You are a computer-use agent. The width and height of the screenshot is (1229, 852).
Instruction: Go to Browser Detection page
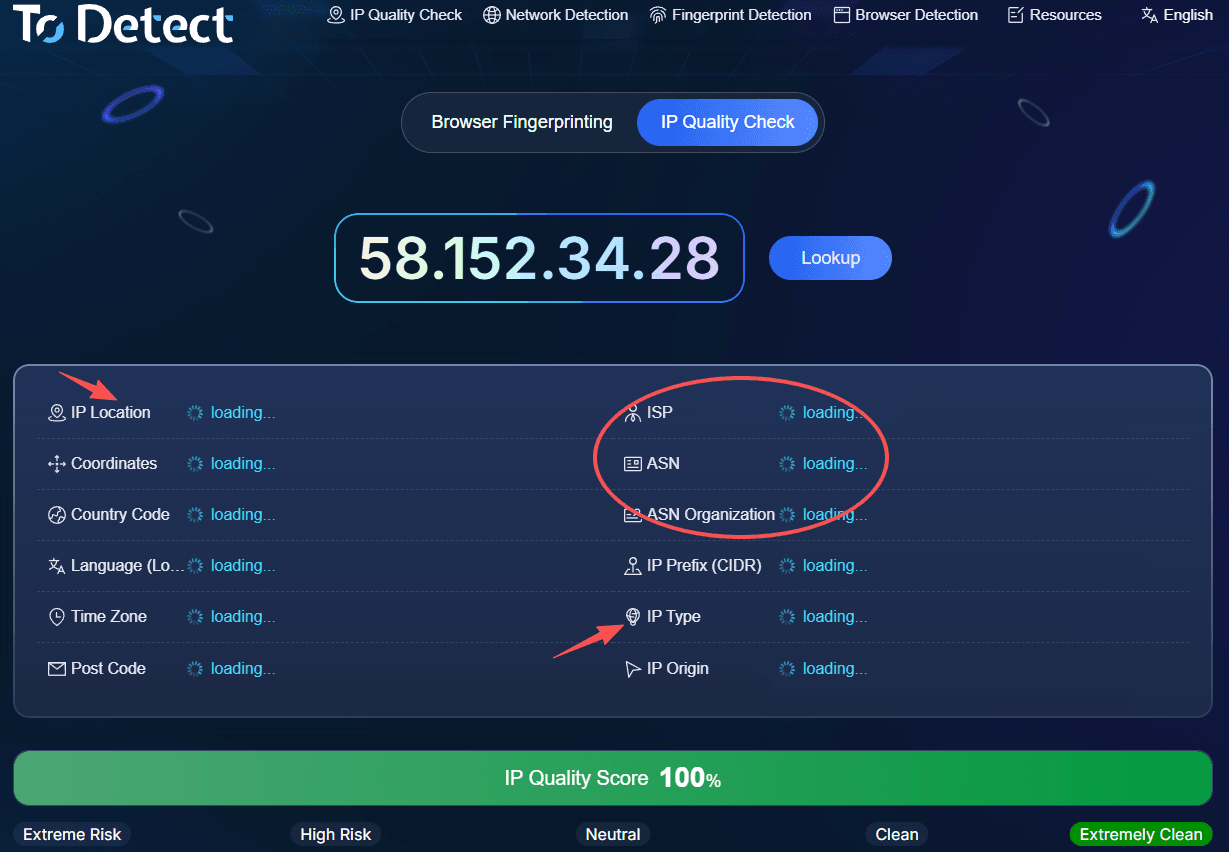[x=905, y=15]
